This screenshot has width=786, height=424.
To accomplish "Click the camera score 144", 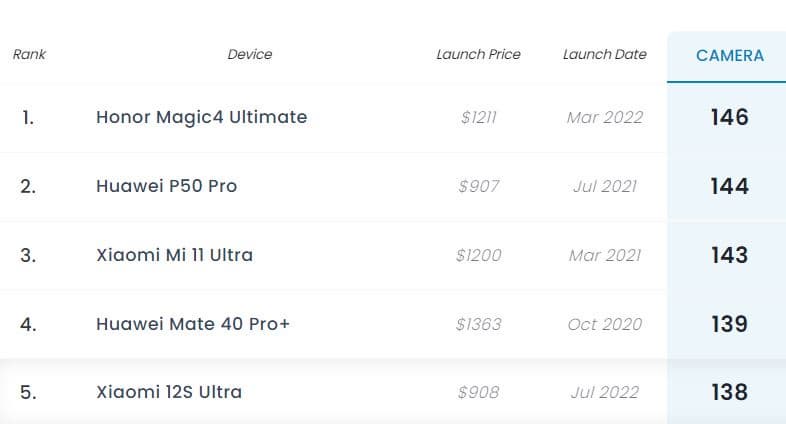I will click(x=729, y=186).
